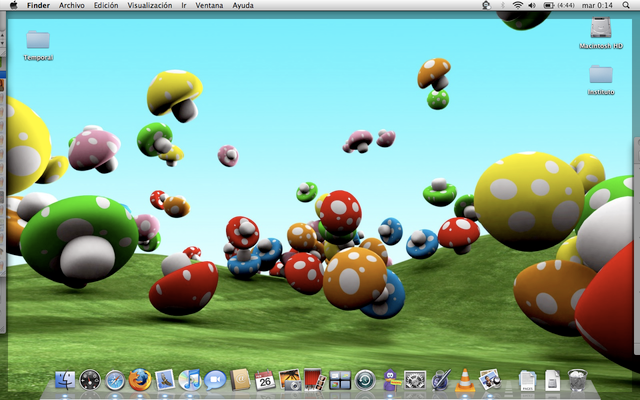Click the Spotlight search magnifier
Image resolution: width=640 pixels, height=400 pixels.
[x=628, y=5]
